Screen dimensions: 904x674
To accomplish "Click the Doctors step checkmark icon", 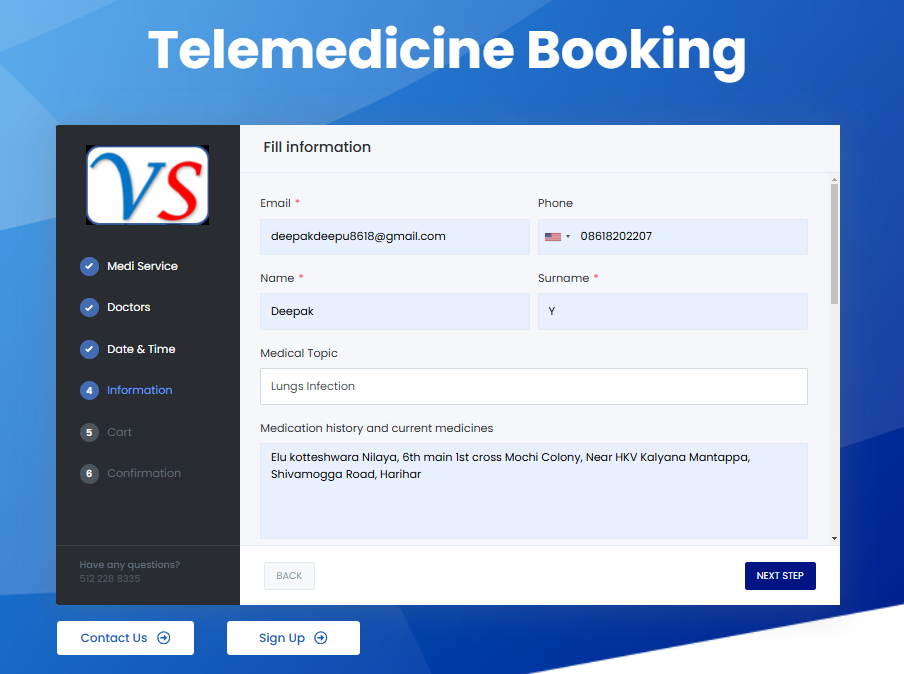I will coord(89,307).
